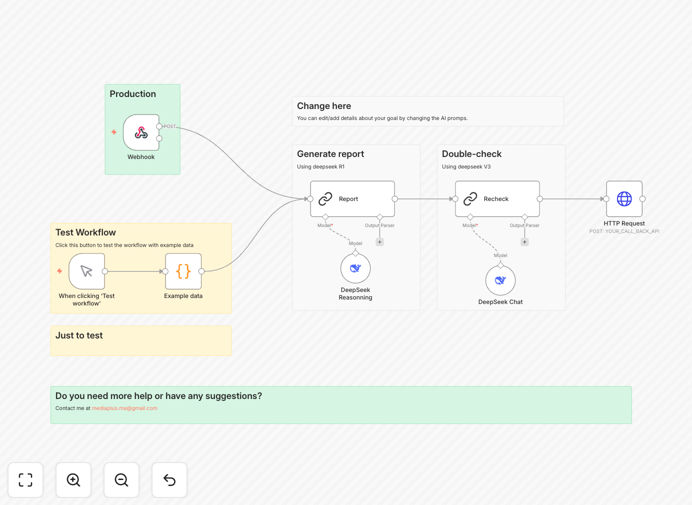Screen dimensions: 692x505
Task: Click the HTTP Request node label
Action: (x=624, y=223)
